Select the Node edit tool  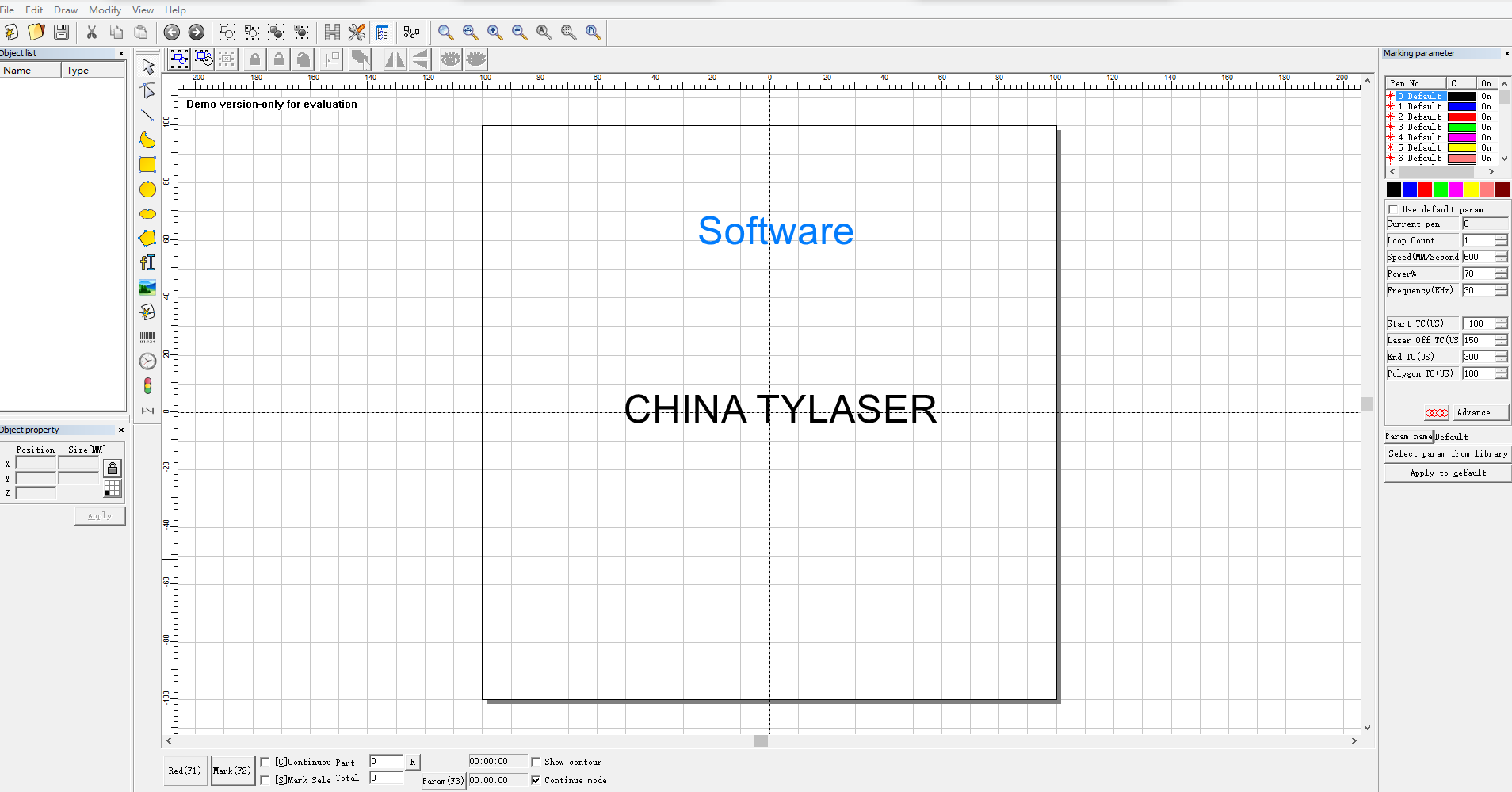point(147,90)
